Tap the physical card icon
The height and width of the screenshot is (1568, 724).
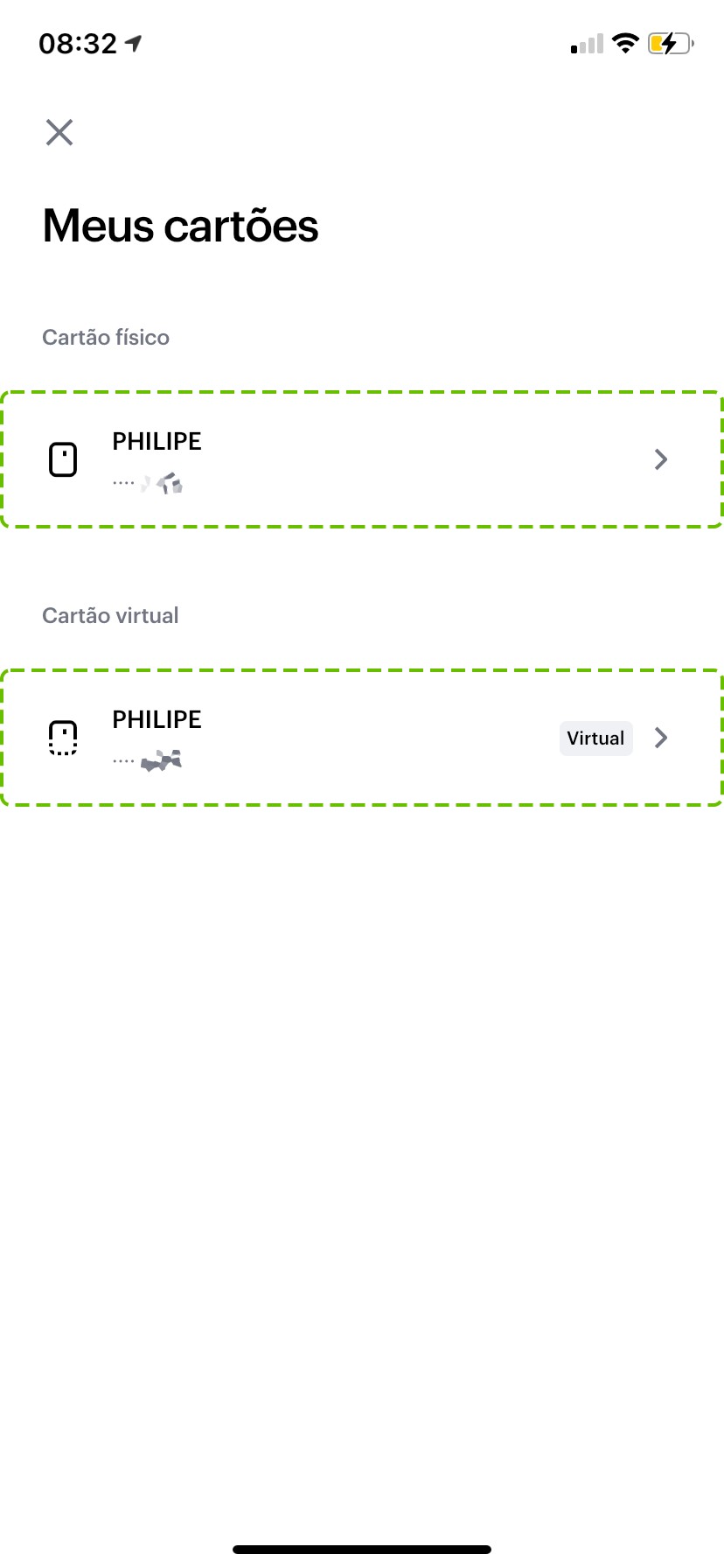63,459
